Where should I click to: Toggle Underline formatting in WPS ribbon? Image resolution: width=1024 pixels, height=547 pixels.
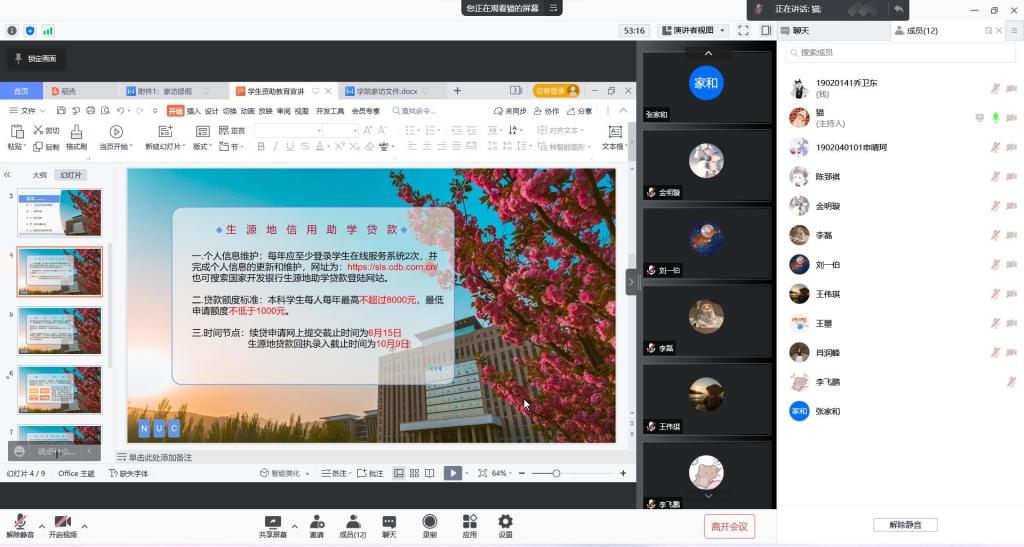point(290,147)
